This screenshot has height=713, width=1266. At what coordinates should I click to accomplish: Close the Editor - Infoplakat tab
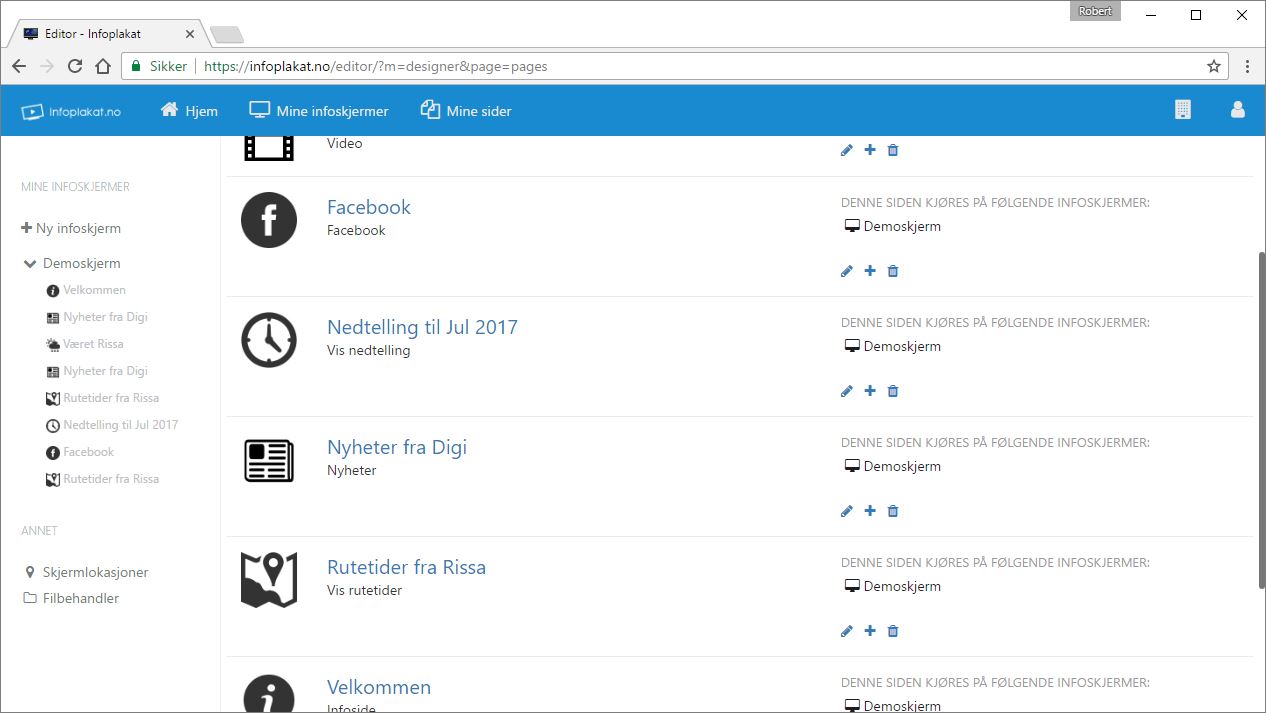pos(190,34)
